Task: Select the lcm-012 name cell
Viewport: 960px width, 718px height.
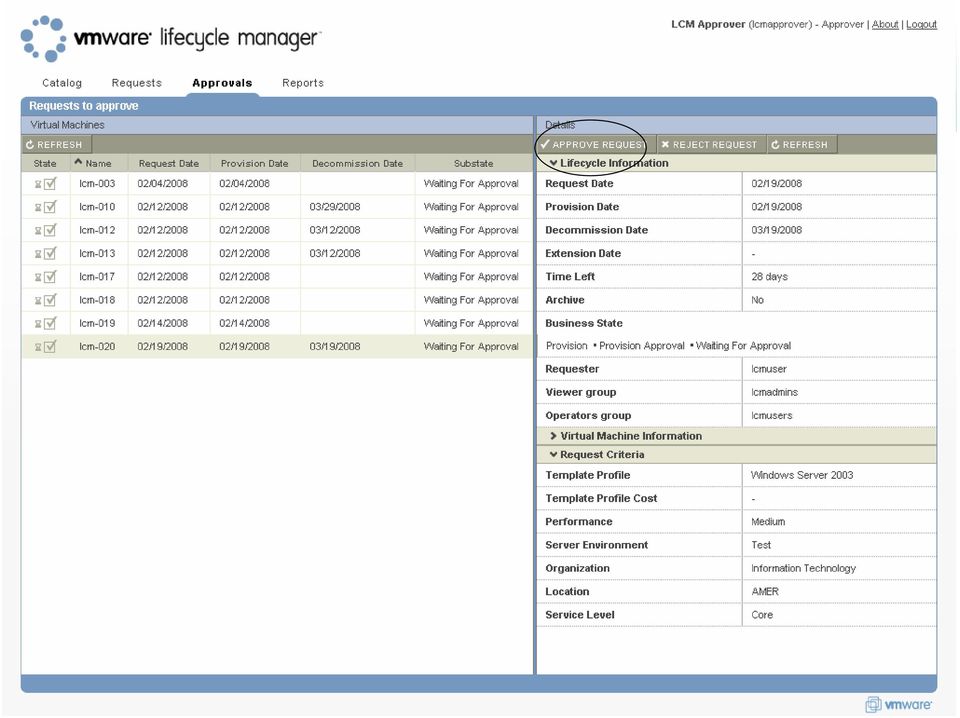Action: coord(97,230)
